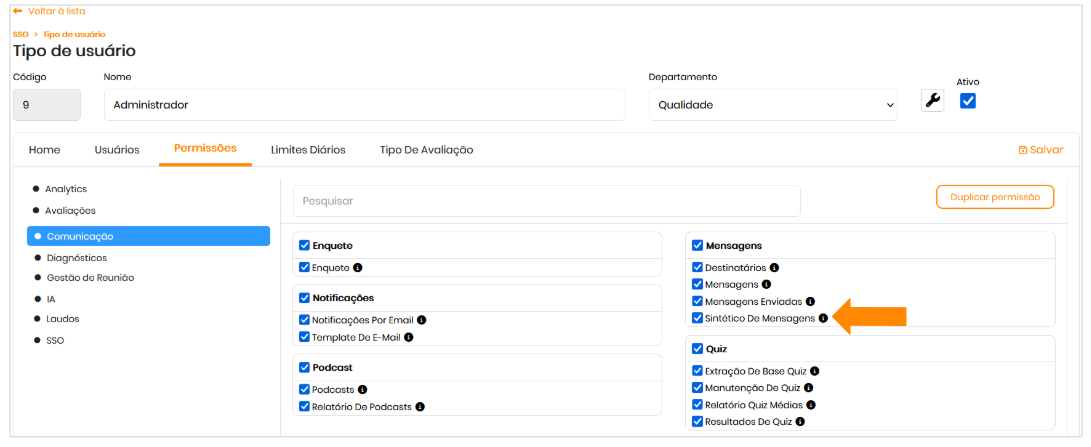The width and height of the screenshot is (1091, 447).
Task: Click Voltar à lista link
Action: coord(49,11)
